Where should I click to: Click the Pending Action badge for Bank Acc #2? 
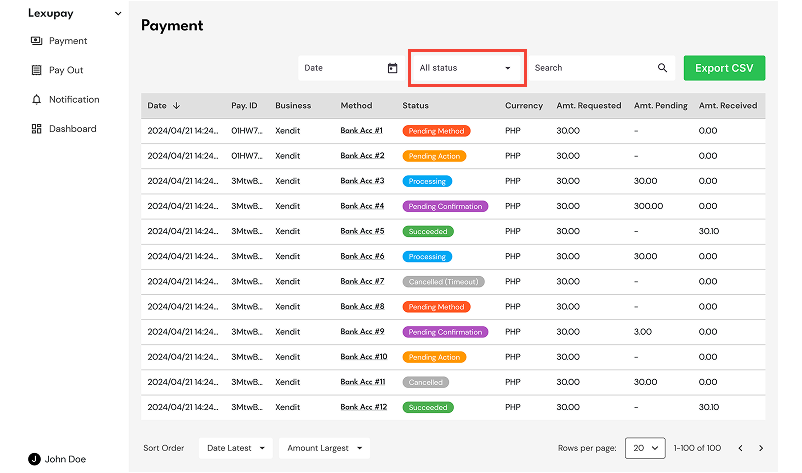click(x=434, y=156)
